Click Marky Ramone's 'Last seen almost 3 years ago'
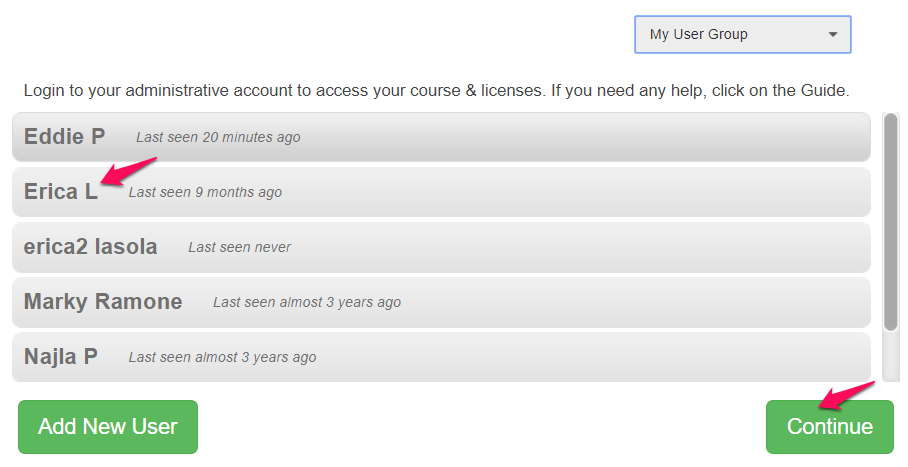Image resolution: width=908 pixels, height=467 pixels. [306, 303]
